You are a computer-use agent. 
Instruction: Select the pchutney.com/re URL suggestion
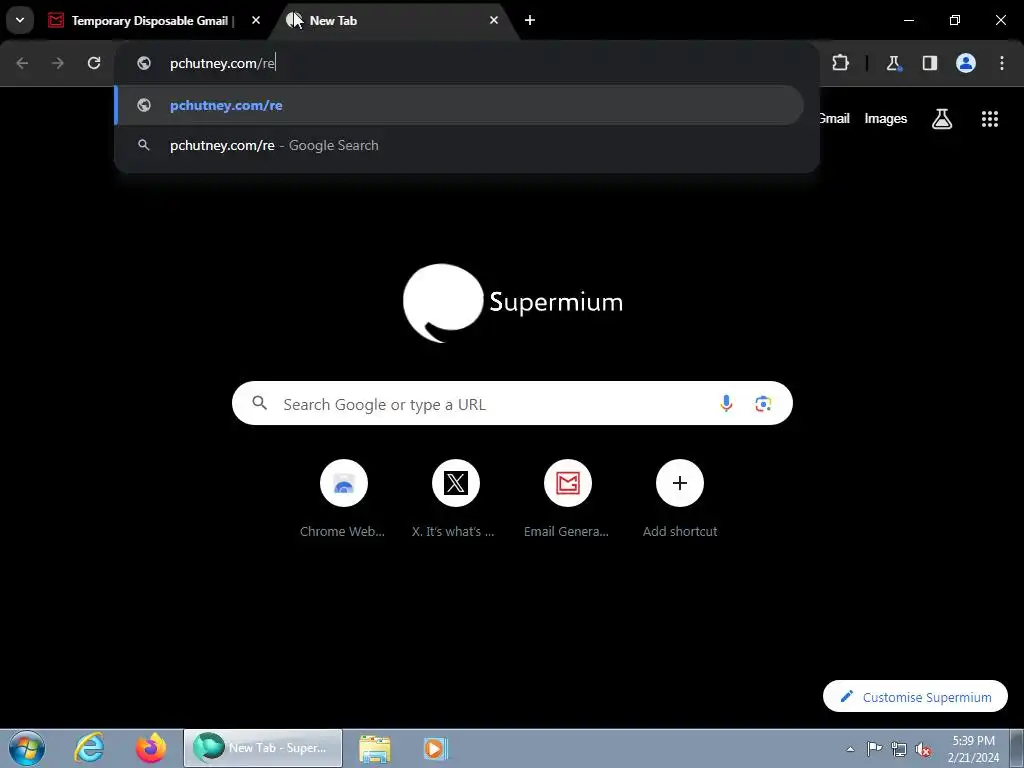point(458,105)
